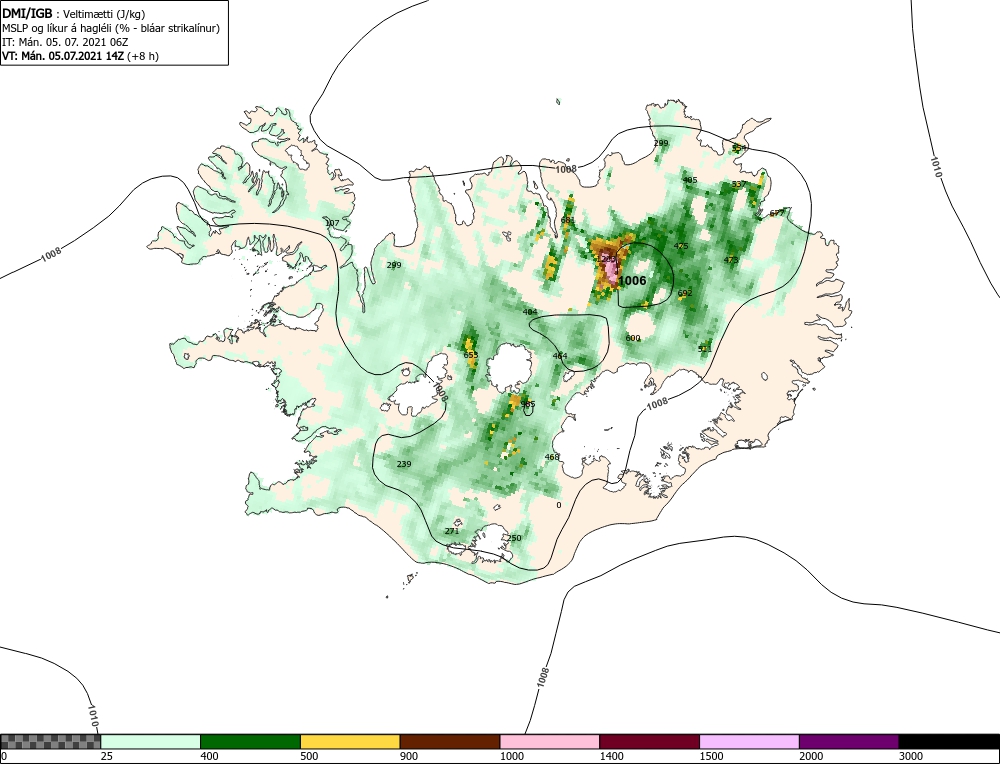Click the 985 value on the map

click(x=528, y=404)
